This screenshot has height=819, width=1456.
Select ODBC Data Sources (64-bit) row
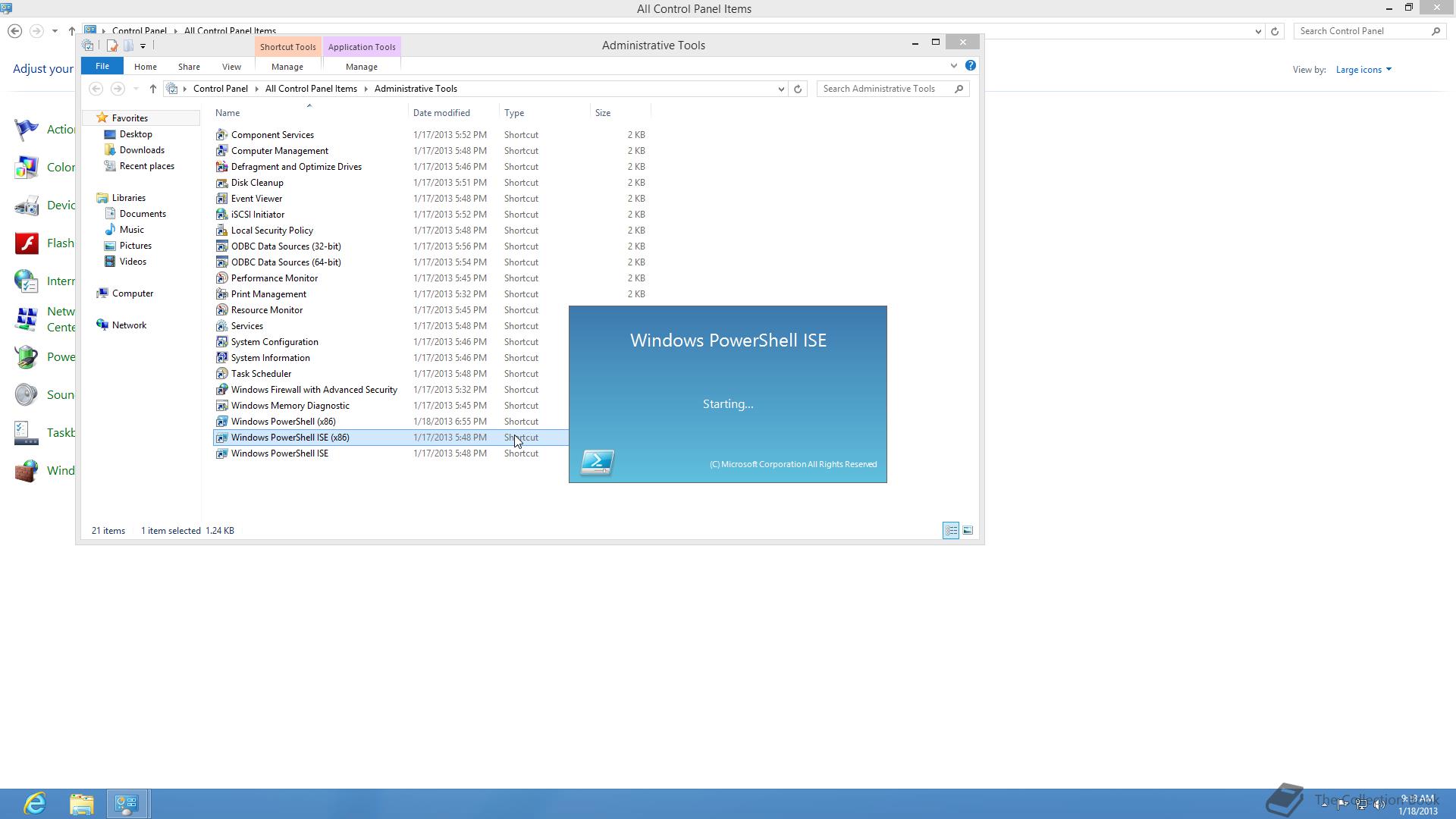coord(431,262)
